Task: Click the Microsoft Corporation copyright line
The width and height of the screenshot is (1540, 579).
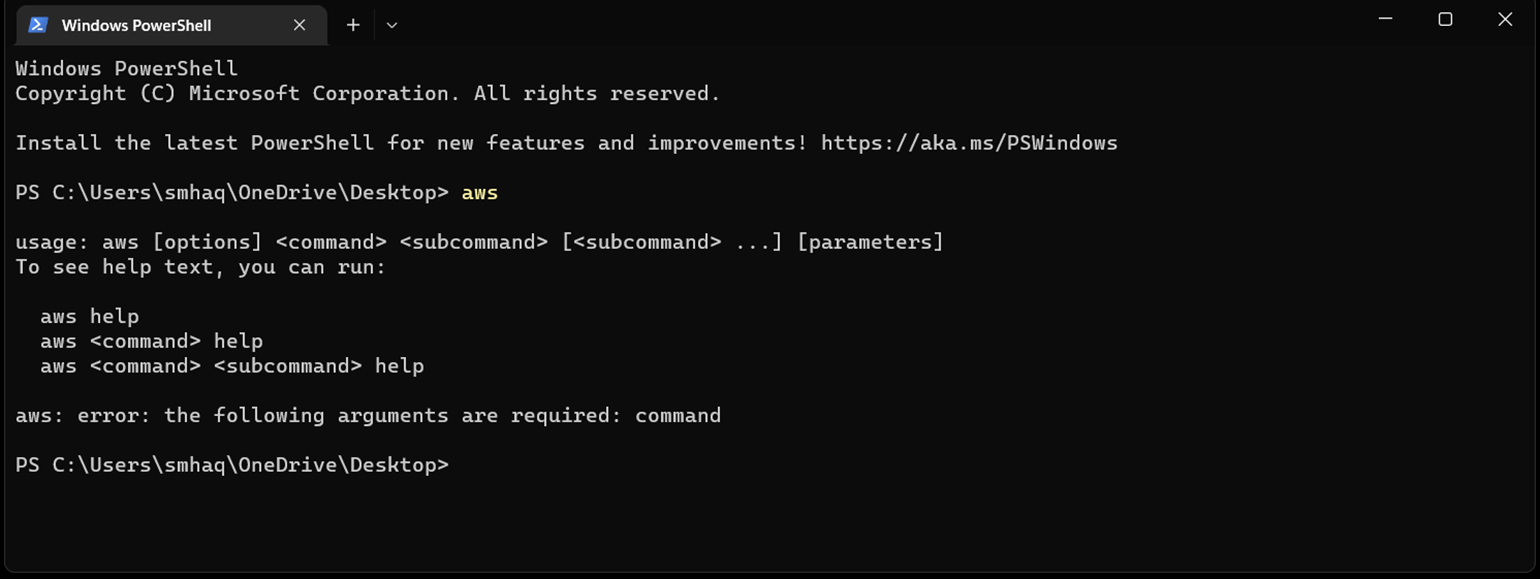Action: (x=367, y=94)
